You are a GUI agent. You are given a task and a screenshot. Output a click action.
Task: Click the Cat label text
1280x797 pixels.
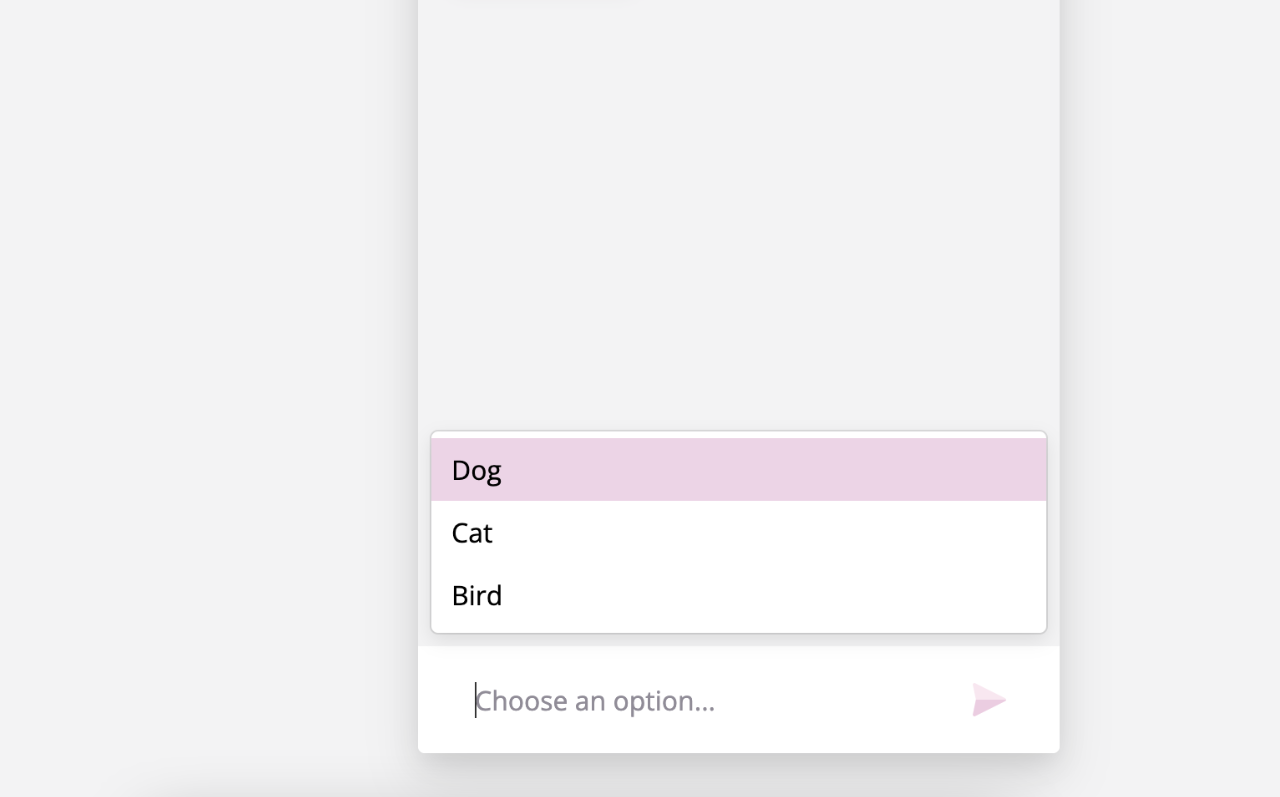point(472,533)
